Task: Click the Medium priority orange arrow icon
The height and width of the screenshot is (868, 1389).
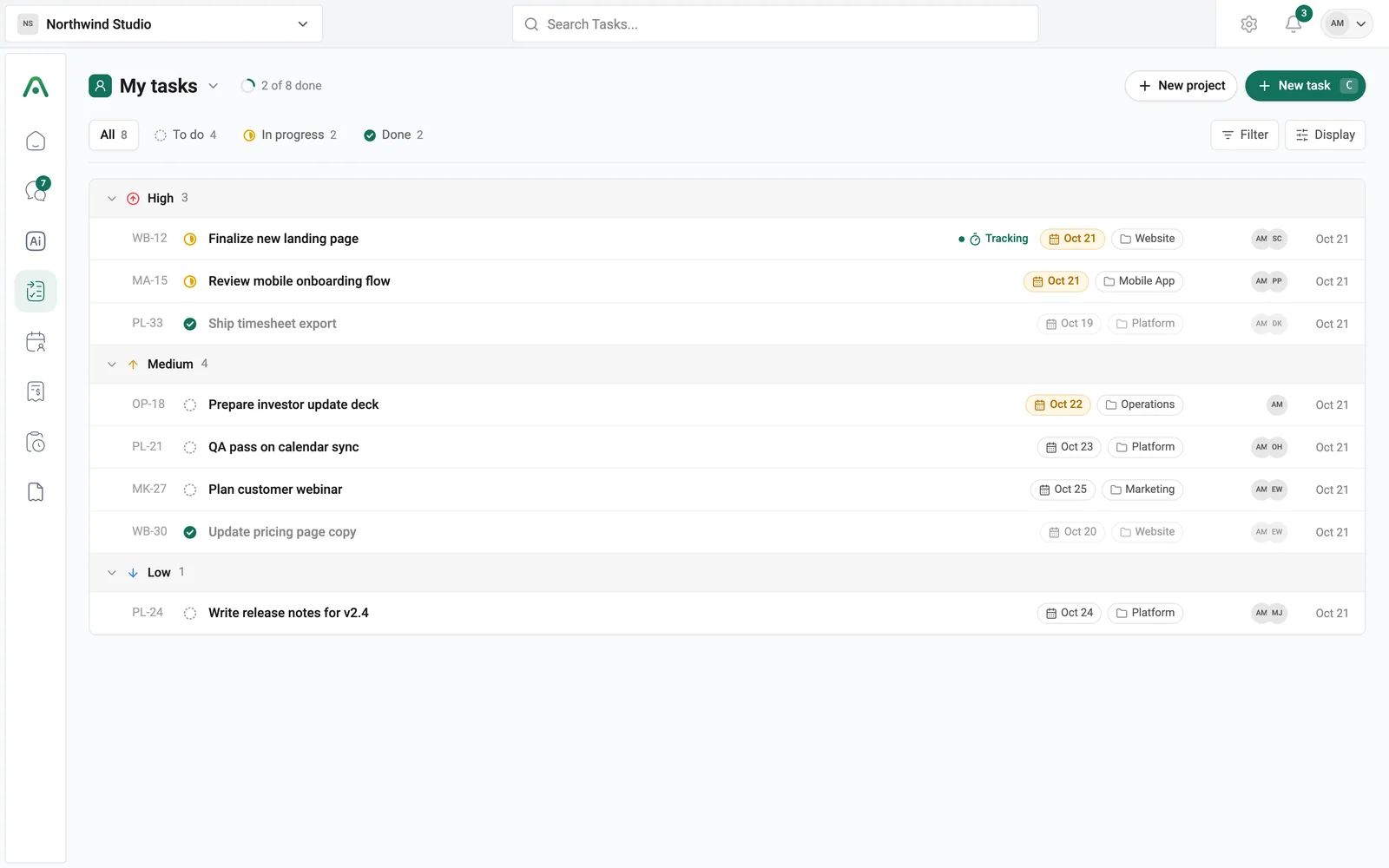Action: (x=133, y=365)
